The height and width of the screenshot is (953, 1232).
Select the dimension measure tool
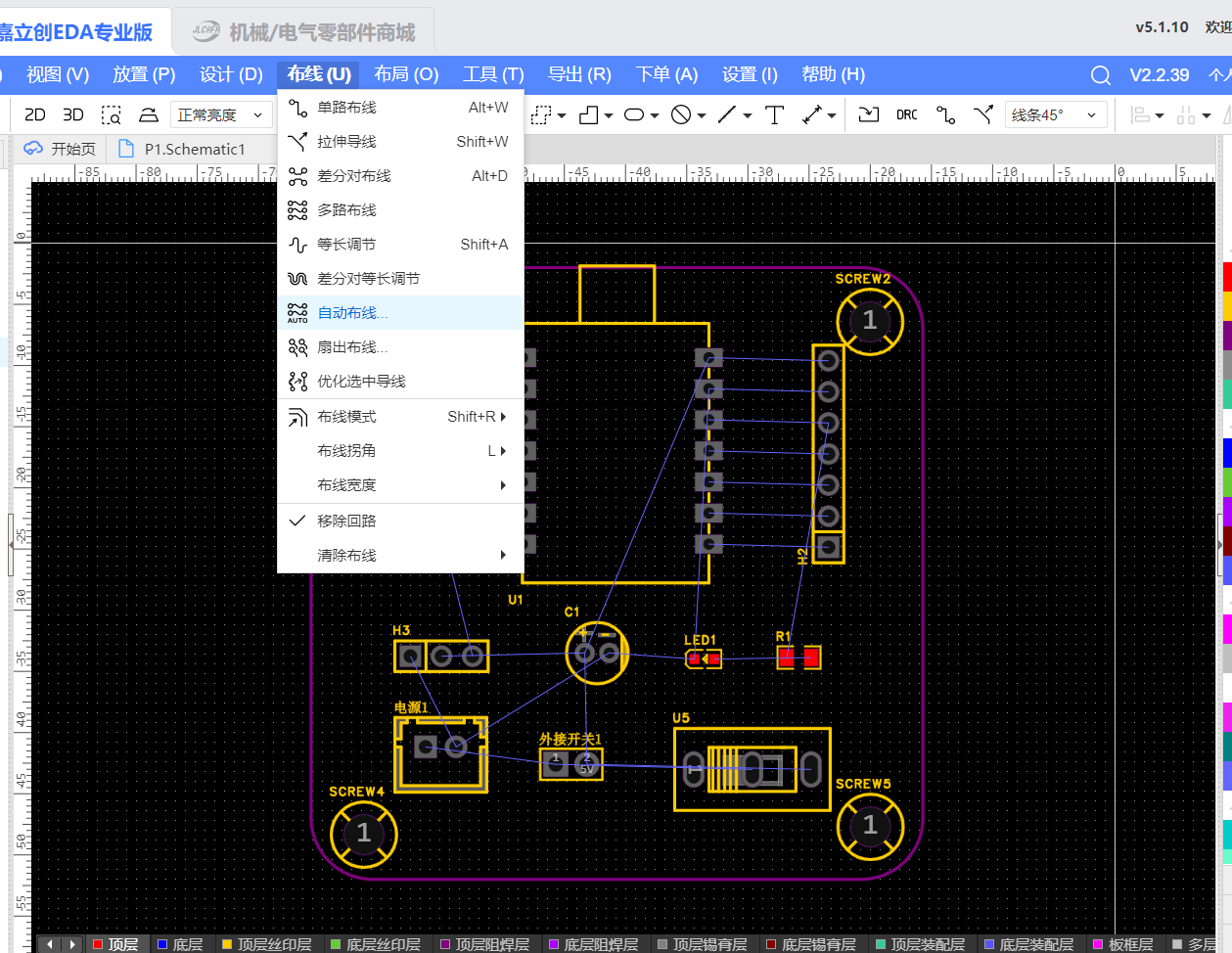tap(812, 114)
